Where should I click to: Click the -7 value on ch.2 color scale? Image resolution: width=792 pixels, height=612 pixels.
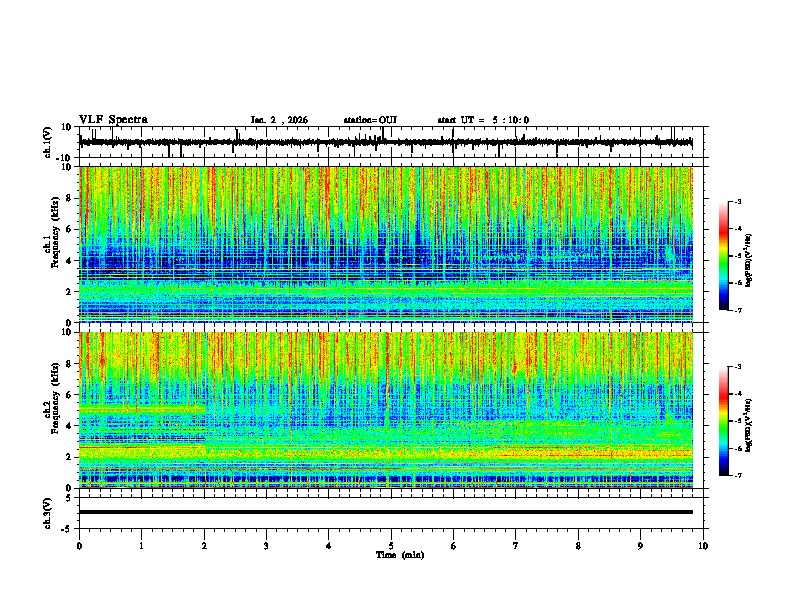pos(737,476)
